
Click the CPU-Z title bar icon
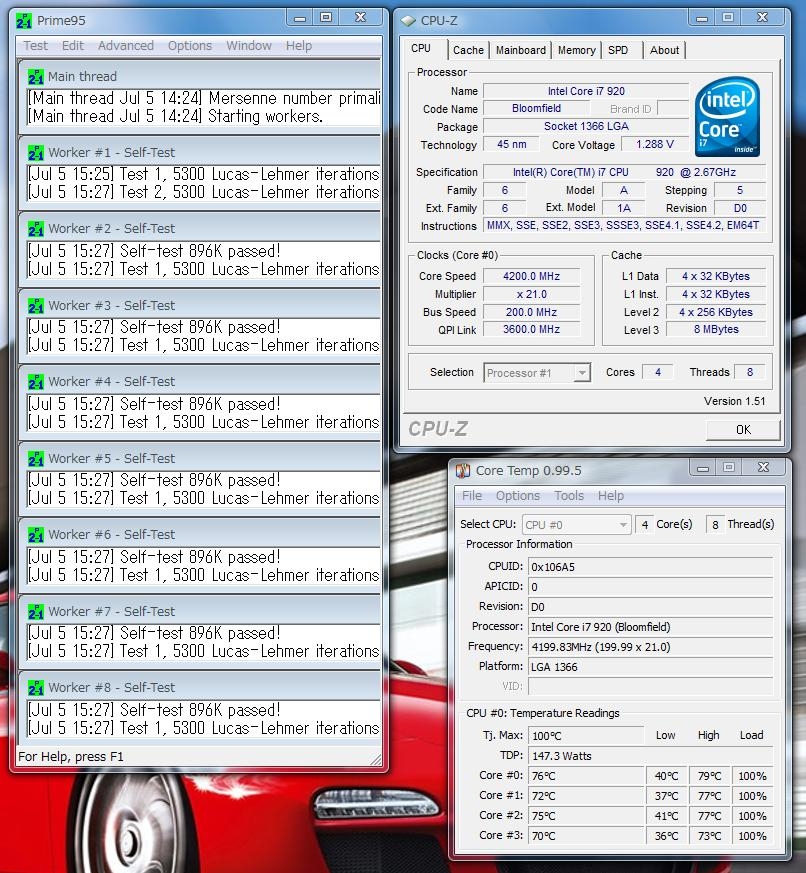coord(408,21)
